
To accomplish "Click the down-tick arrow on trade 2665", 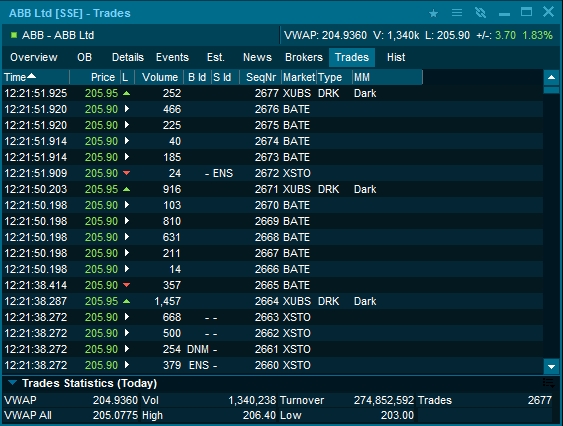I will click(x=126, y=285).
